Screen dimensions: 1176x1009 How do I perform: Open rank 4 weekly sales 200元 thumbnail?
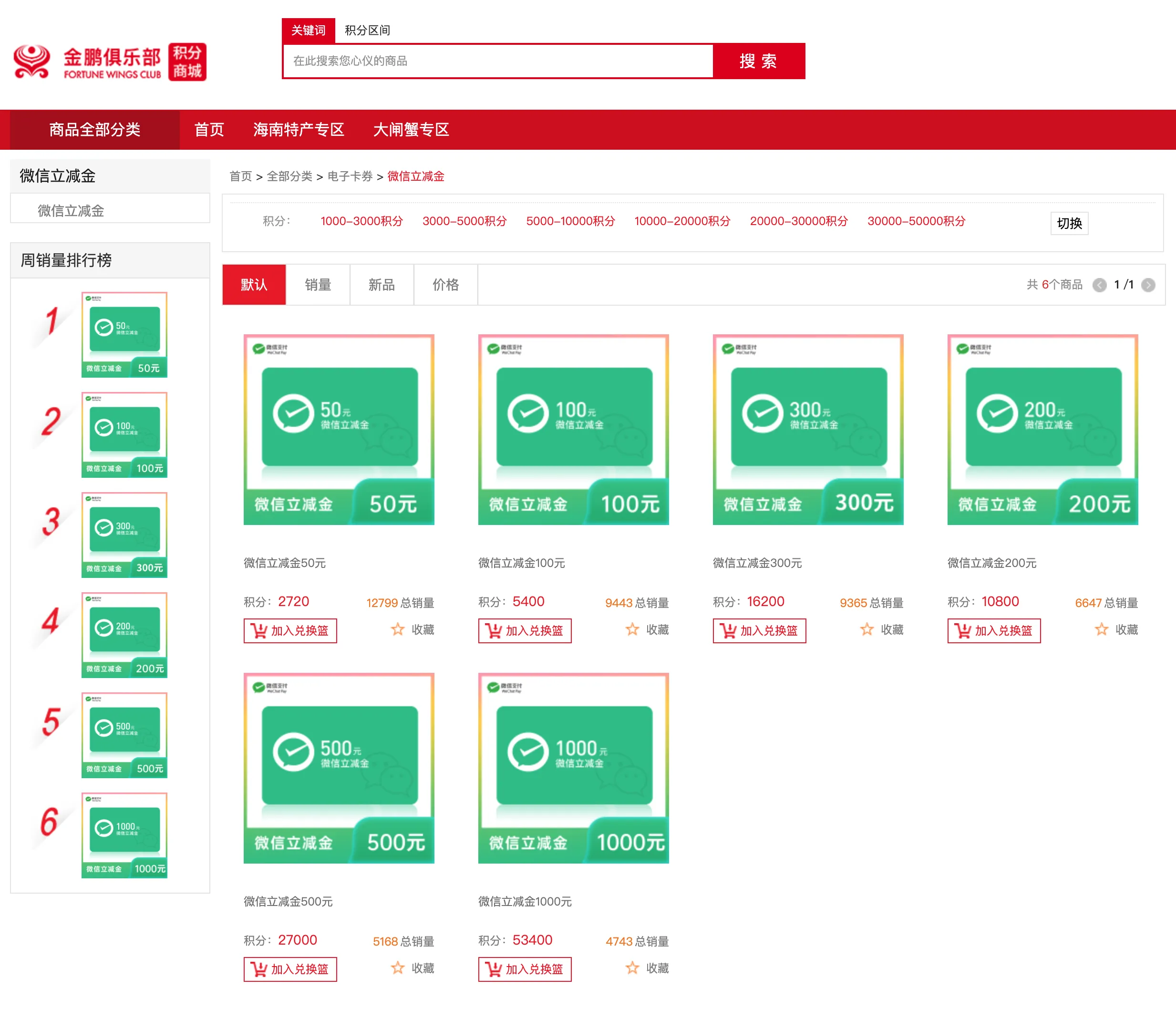pyautogui.click(x=124, y=635)
